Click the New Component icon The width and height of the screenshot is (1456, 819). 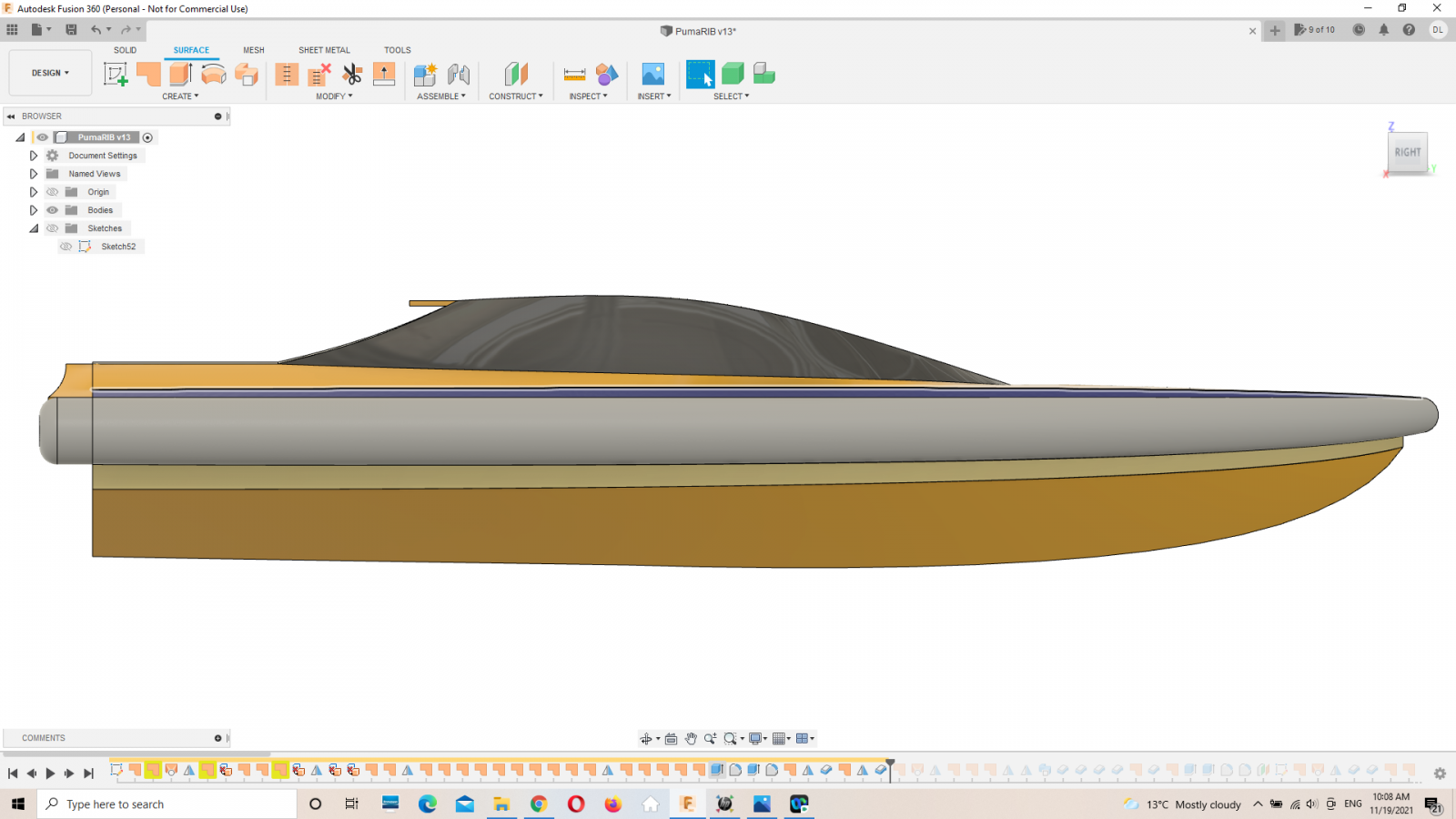click(x=425, y=74)
